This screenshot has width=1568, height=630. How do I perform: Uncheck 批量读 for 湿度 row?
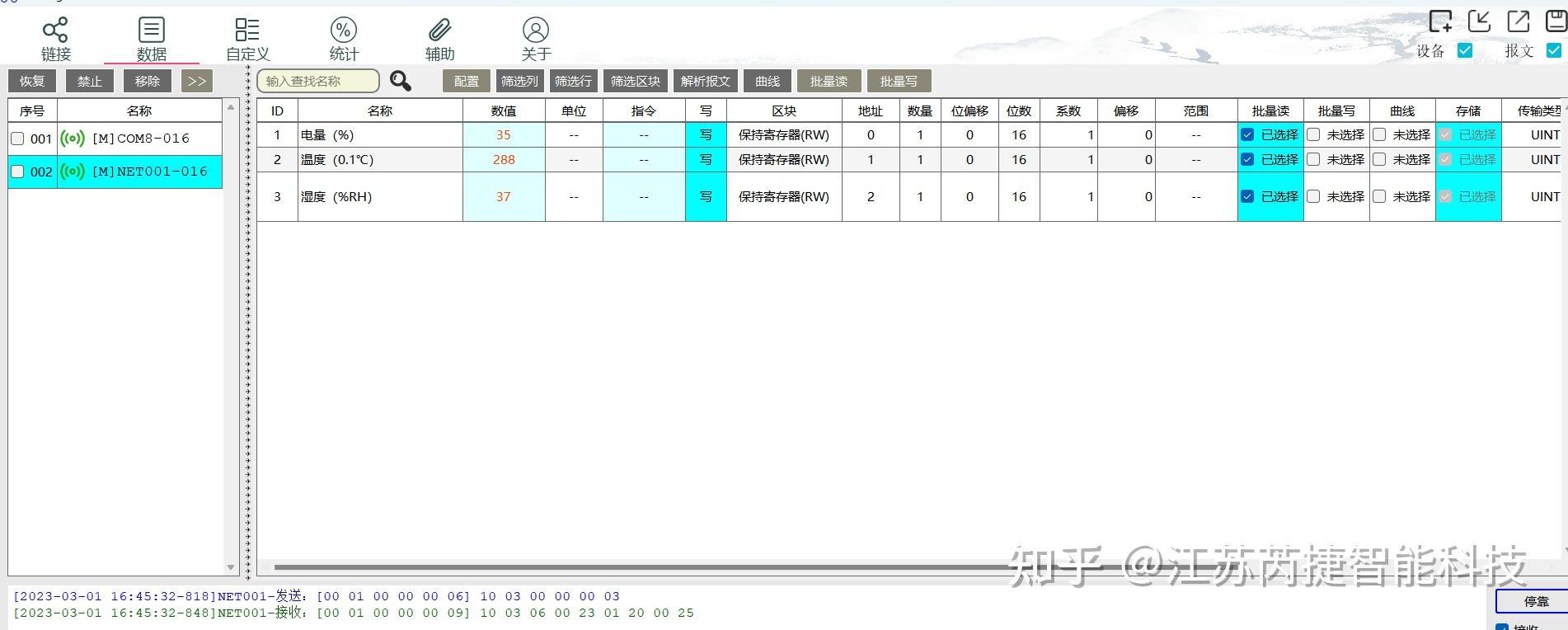[x=1247, y=196]
